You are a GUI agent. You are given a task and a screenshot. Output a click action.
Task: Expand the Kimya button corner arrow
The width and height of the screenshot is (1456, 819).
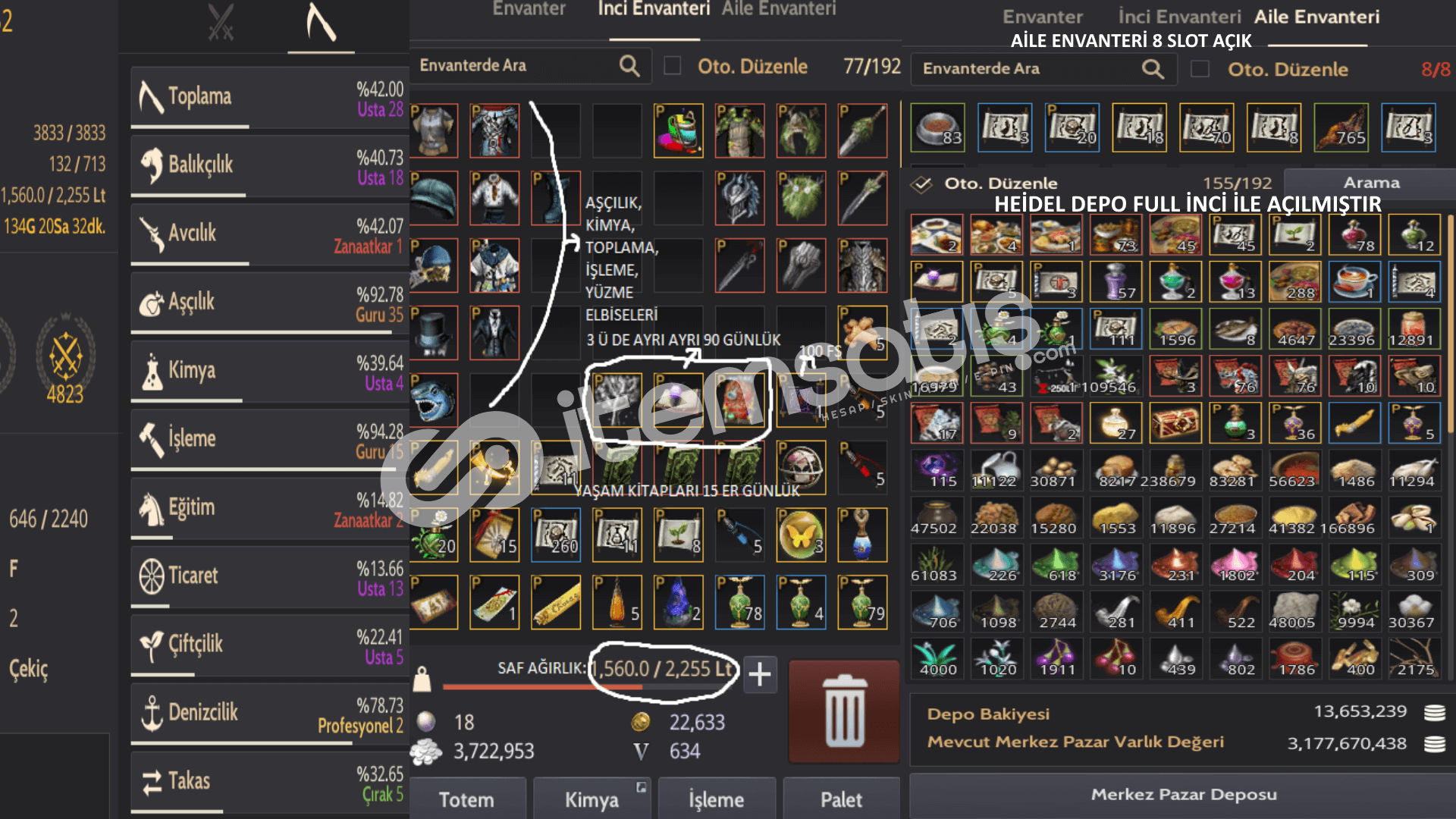point(641,787)
